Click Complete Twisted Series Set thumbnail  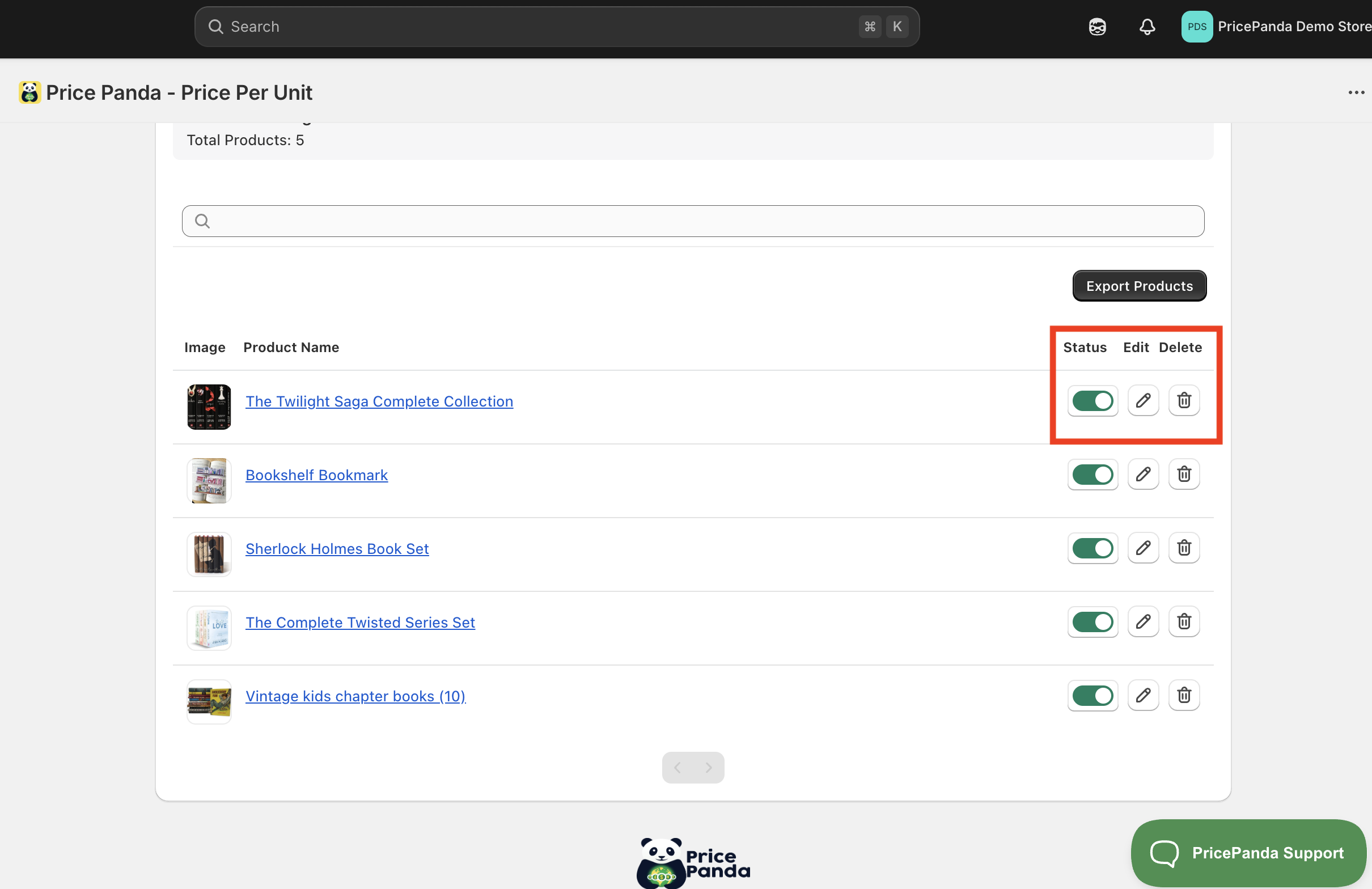(x=209, y=628)
